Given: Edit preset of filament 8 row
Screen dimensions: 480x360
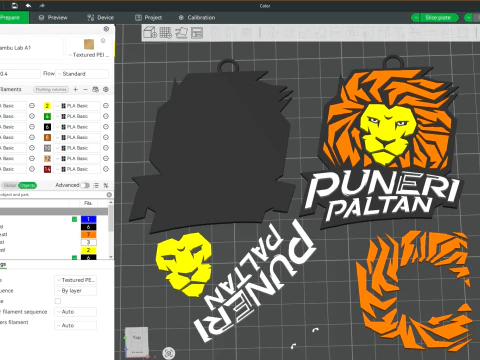Looking at the screenshot, I should click(106, 137).
